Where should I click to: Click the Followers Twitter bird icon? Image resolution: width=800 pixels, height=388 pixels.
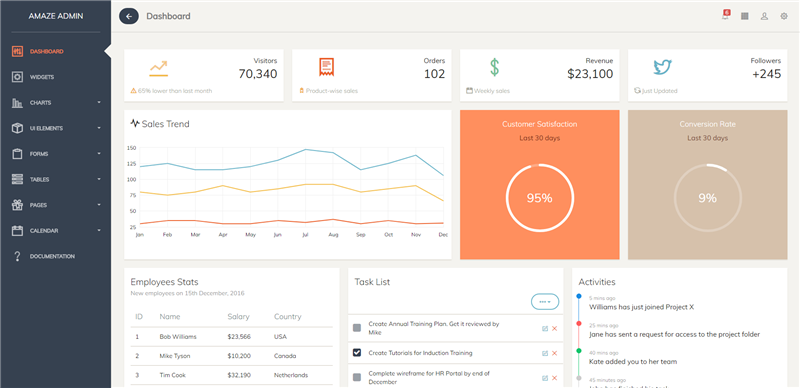(x=663, y=67)
